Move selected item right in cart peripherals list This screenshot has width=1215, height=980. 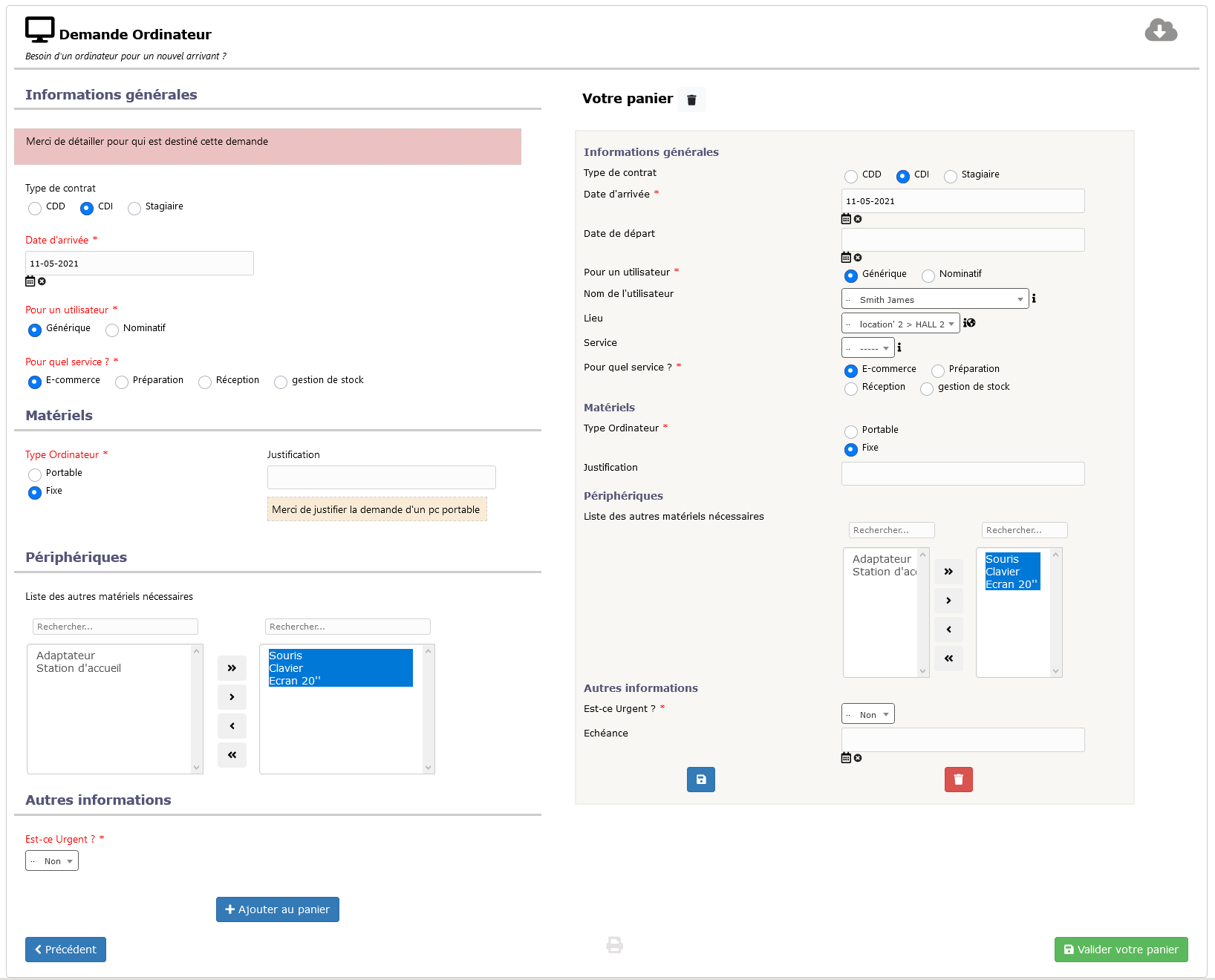click(x=948, y=601)
